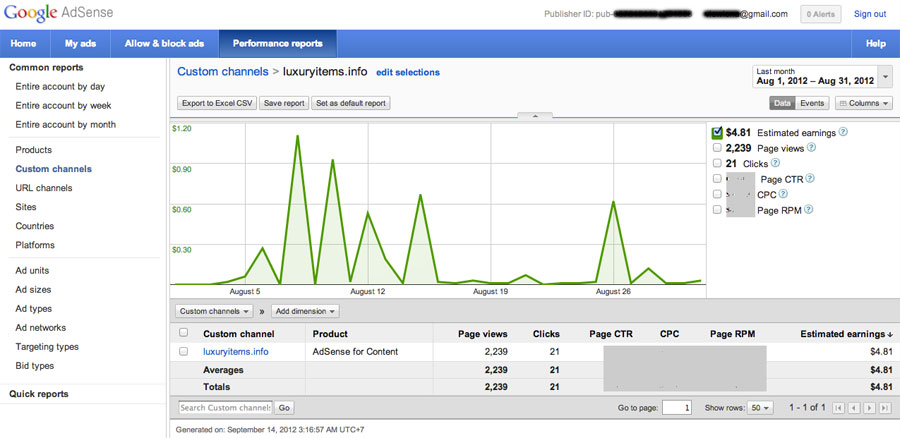
Task: Click the 0 Alerts button
Action: [x=820, y=14]
